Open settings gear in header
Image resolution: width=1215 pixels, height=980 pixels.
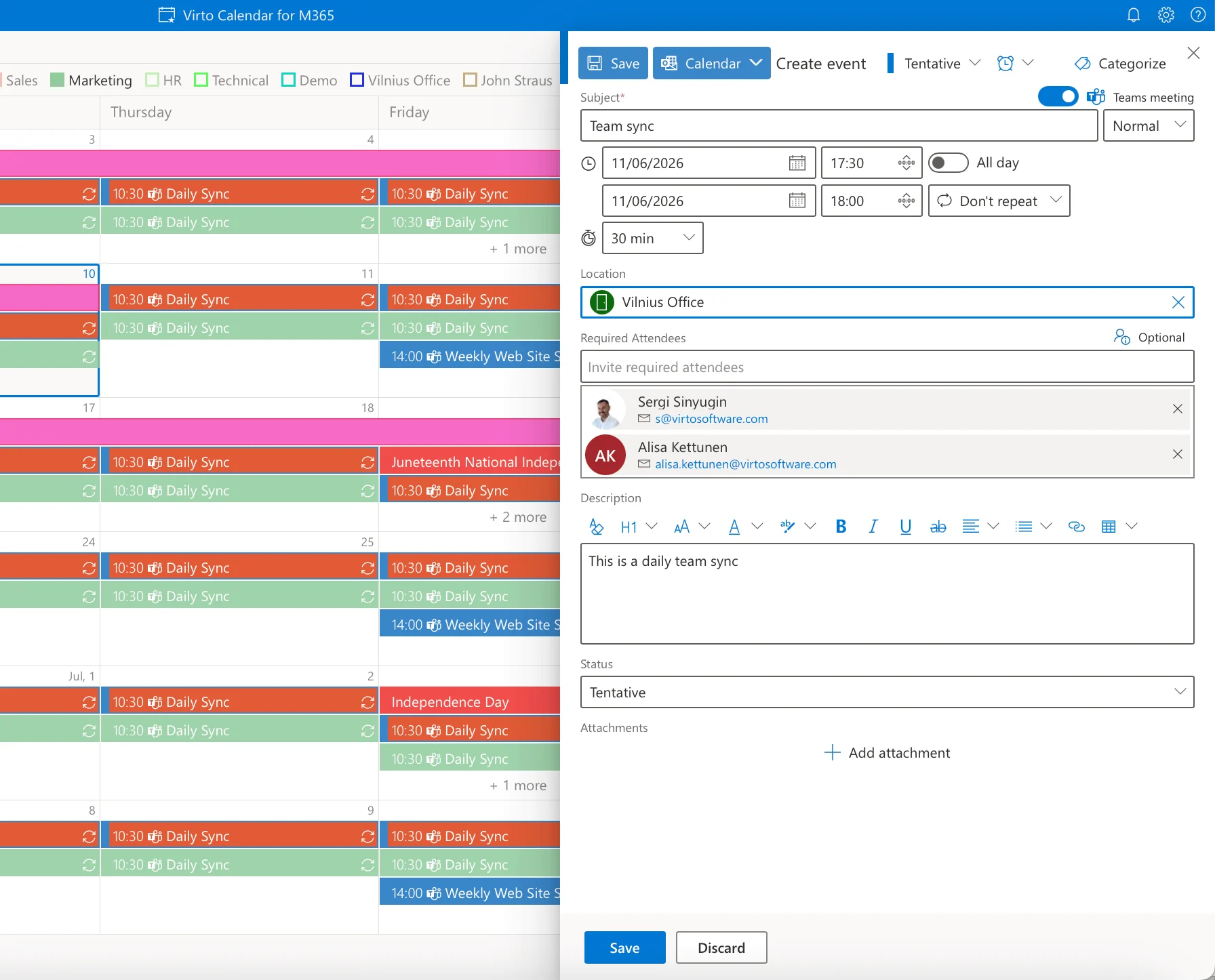point(1166,15)
